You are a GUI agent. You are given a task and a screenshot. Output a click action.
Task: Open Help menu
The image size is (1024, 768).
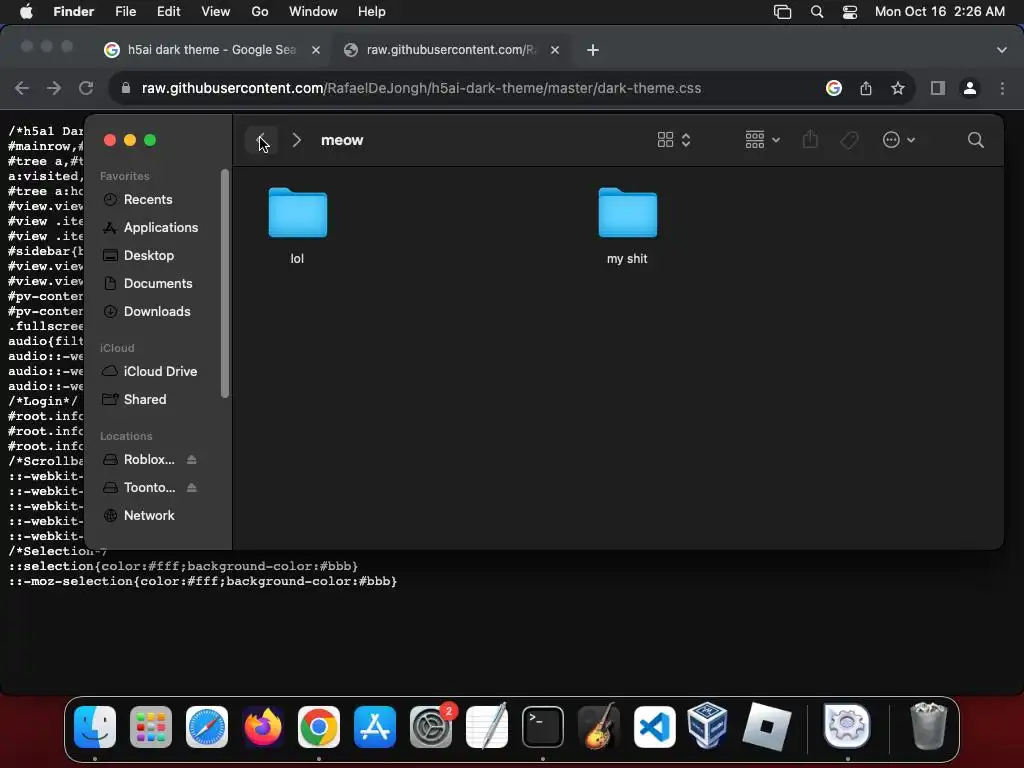point(372,12)
